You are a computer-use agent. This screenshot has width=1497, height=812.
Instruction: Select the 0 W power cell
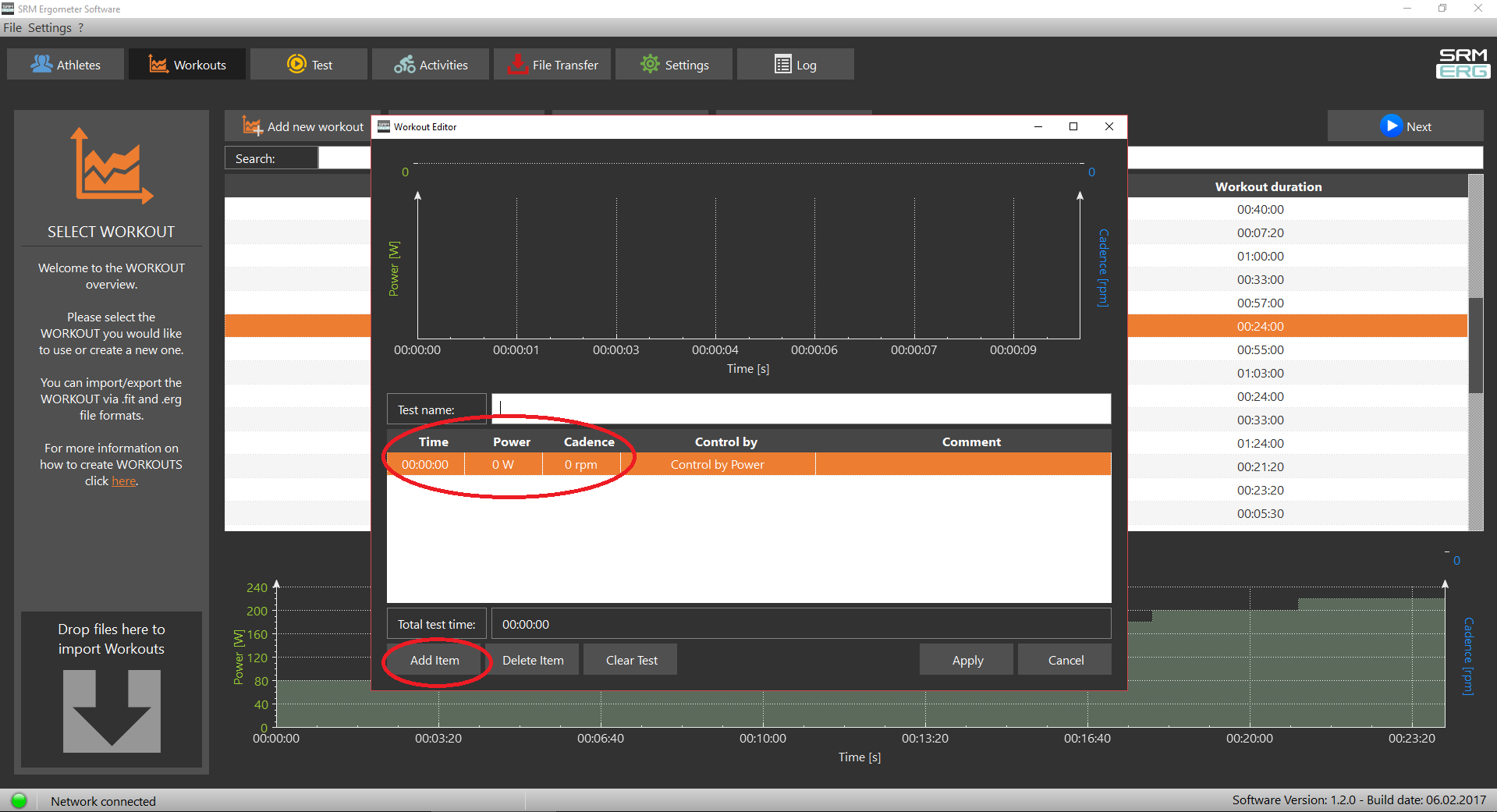coord(503,464)
